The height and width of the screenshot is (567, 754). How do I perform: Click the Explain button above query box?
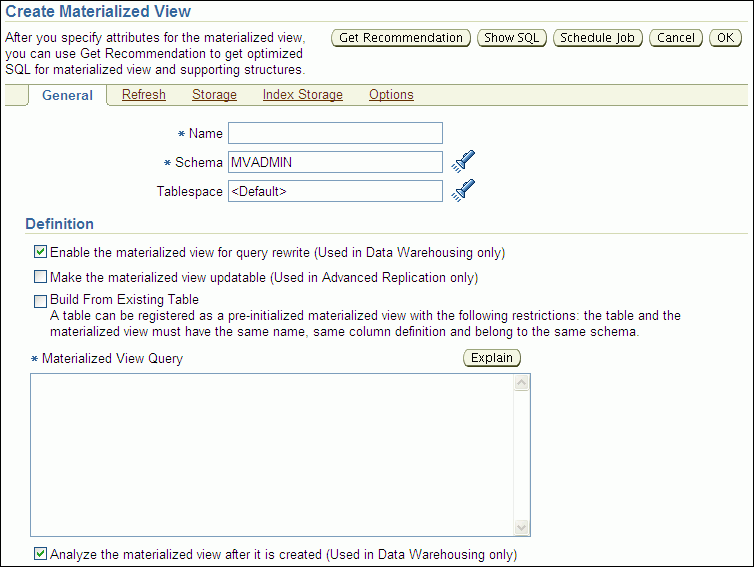[x=492, y=358]
